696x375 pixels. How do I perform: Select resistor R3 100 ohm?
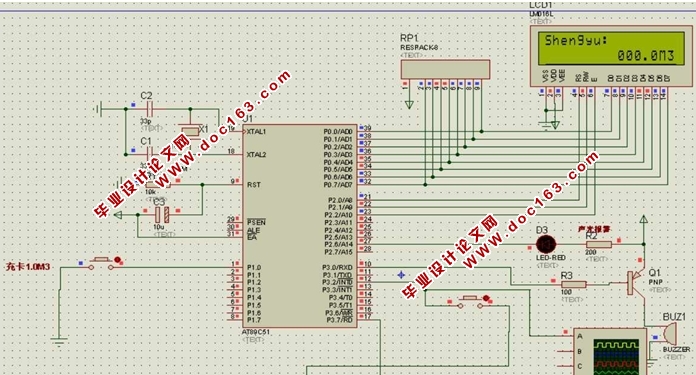(573, 284)
